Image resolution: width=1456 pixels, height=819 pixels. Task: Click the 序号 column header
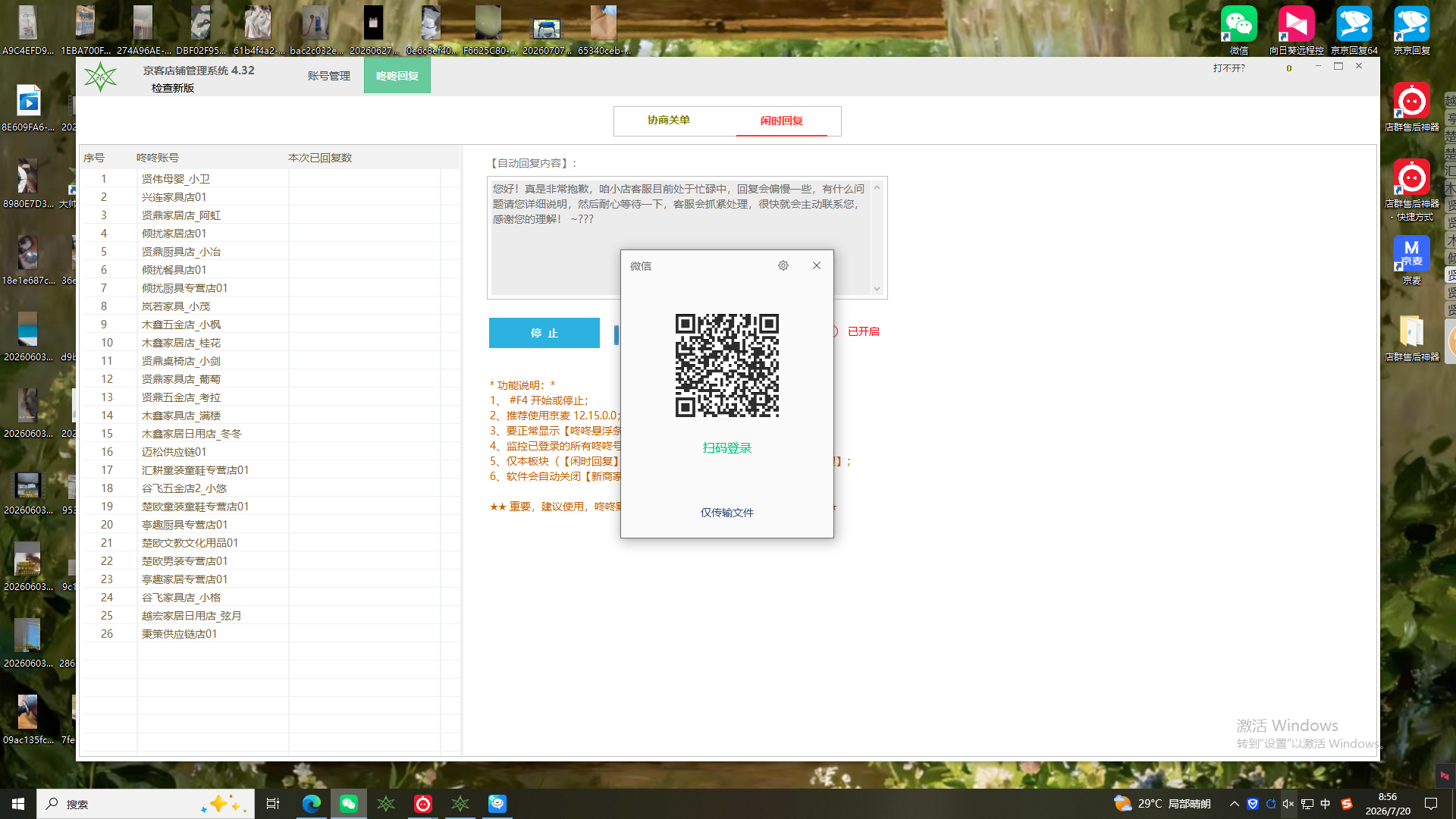point(94,158)
